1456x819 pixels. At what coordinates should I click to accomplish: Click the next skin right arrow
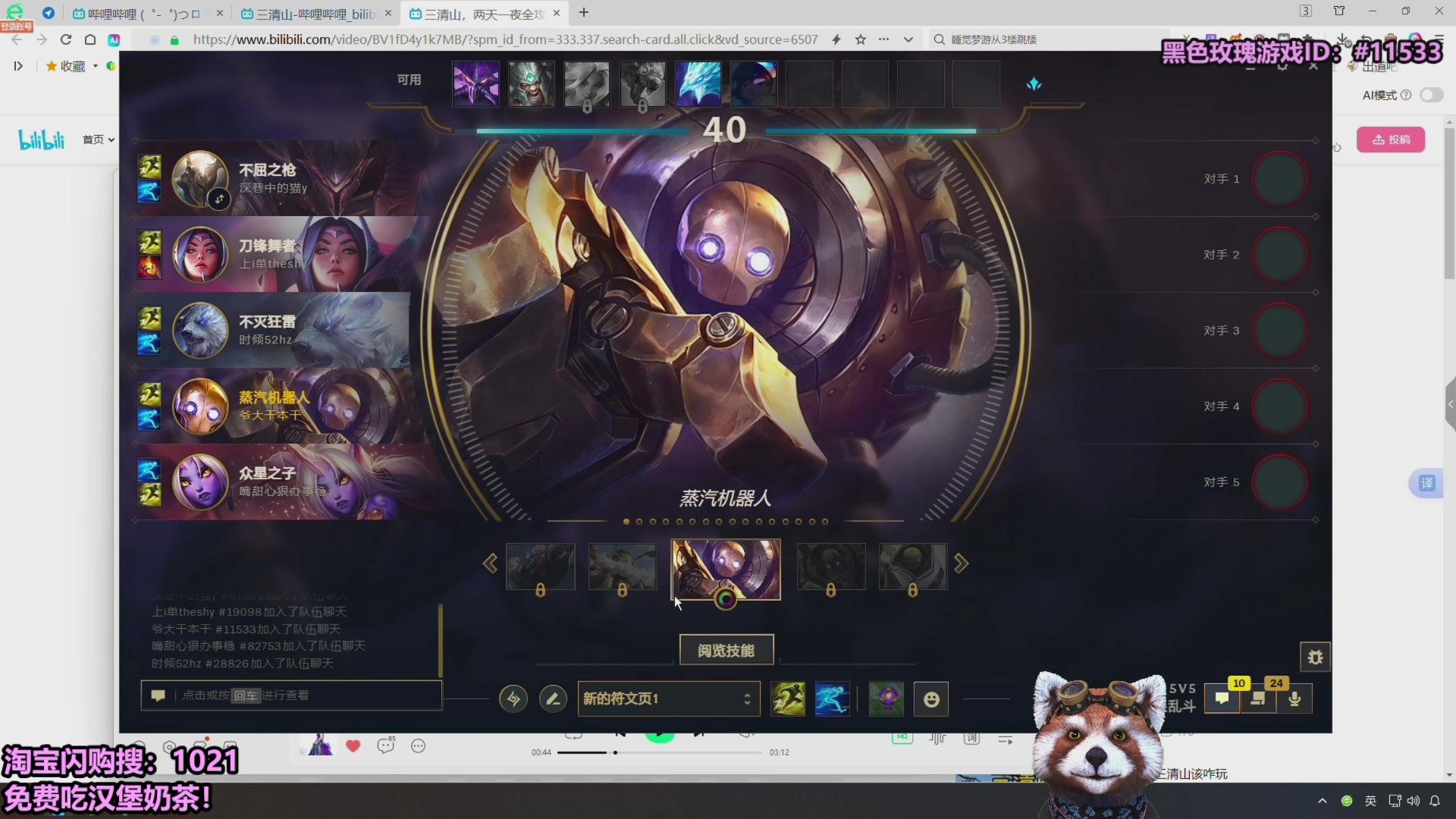(x=961, y=563)
